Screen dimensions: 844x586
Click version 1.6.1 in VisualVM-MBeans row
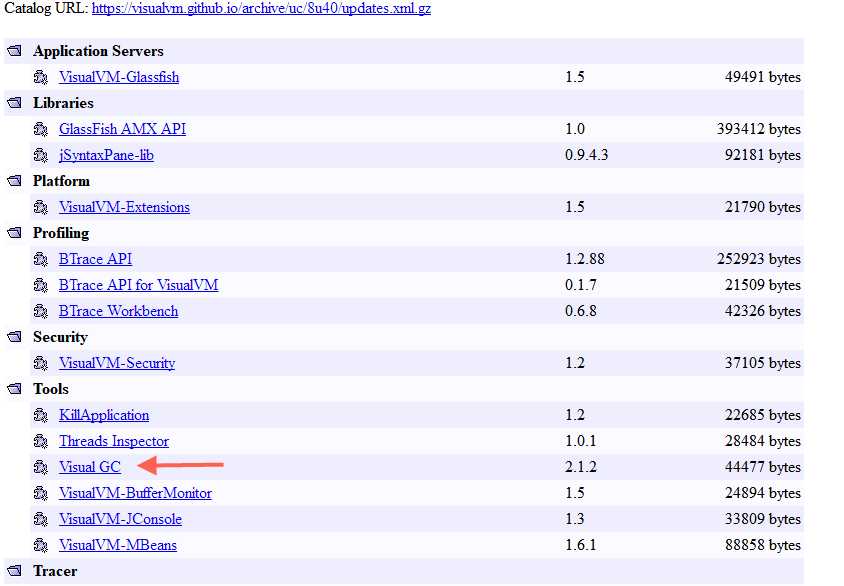tap(581, 545)
